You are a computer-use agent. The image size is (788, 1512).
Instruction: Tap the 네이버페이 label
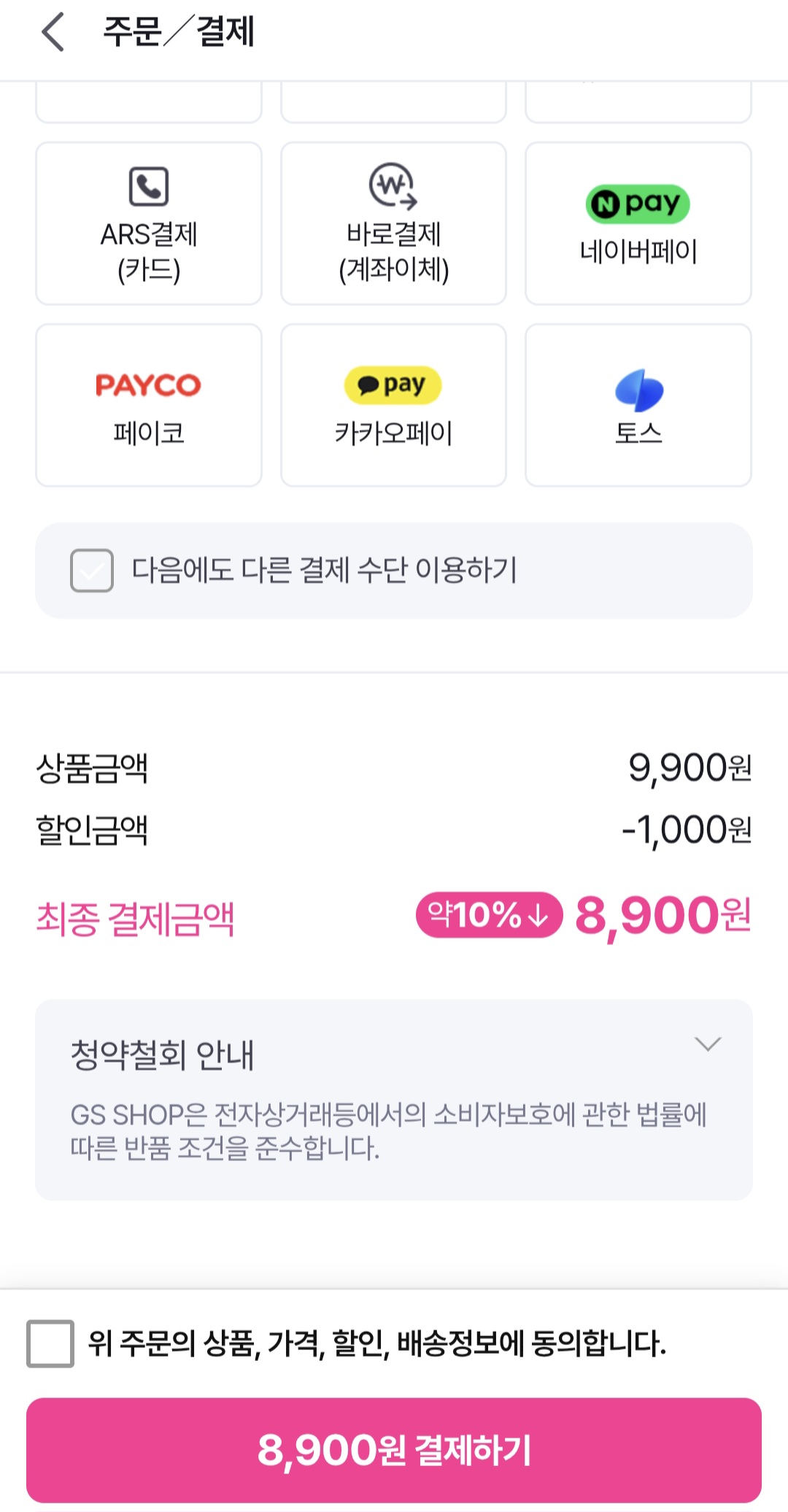pyautogui.click(x=638, y=252)
